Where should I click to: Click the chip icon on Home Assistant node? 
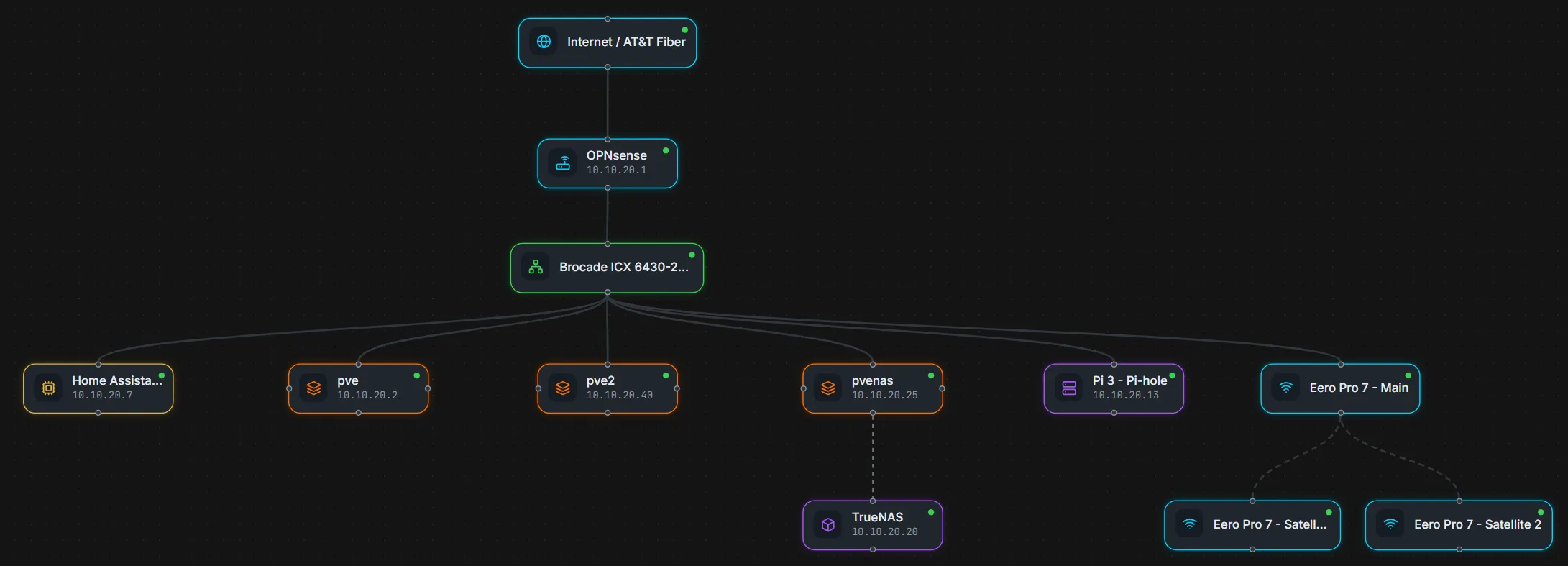[48, 388]
